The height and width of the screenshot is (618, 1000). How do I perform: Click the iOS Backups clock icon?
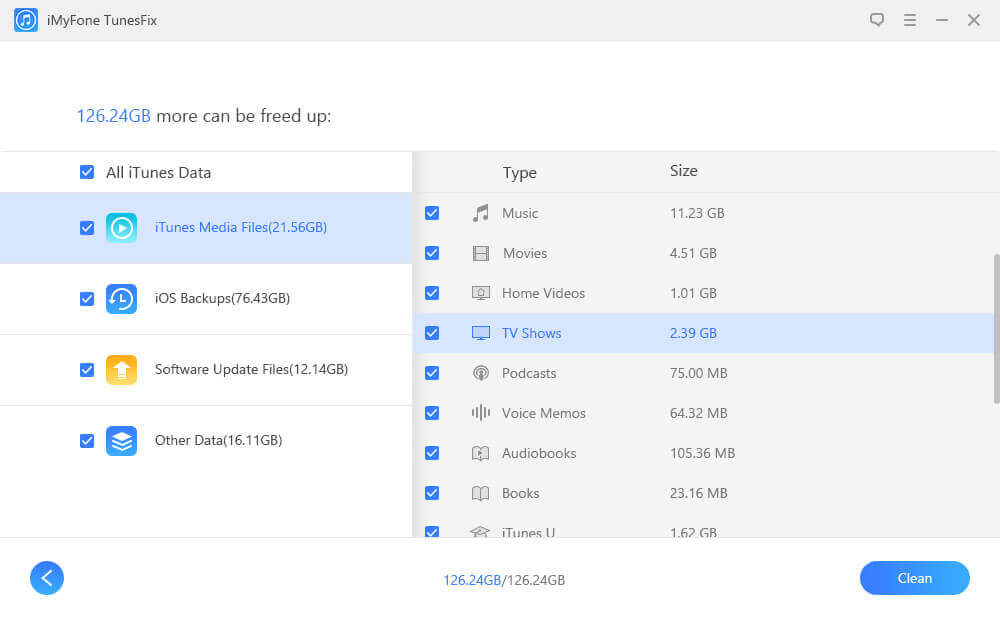point(121,299)
